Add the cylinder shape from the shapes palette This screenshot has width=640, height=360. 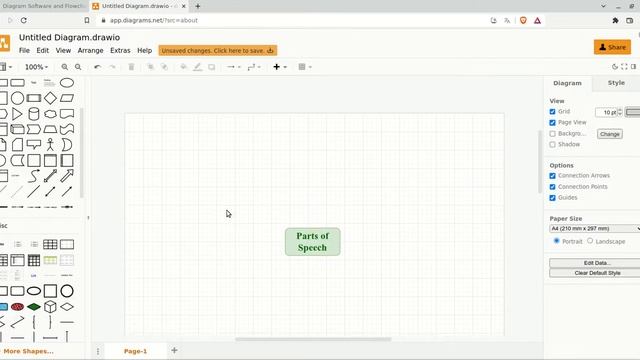[34, 114]
